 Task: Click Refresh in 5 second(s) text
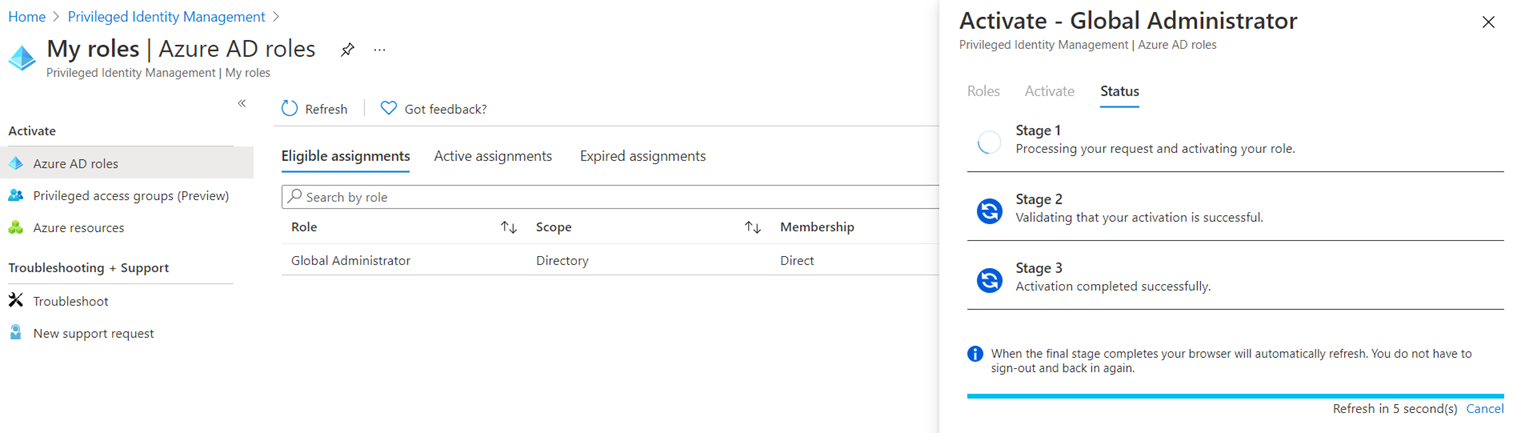coord(1395,409)
